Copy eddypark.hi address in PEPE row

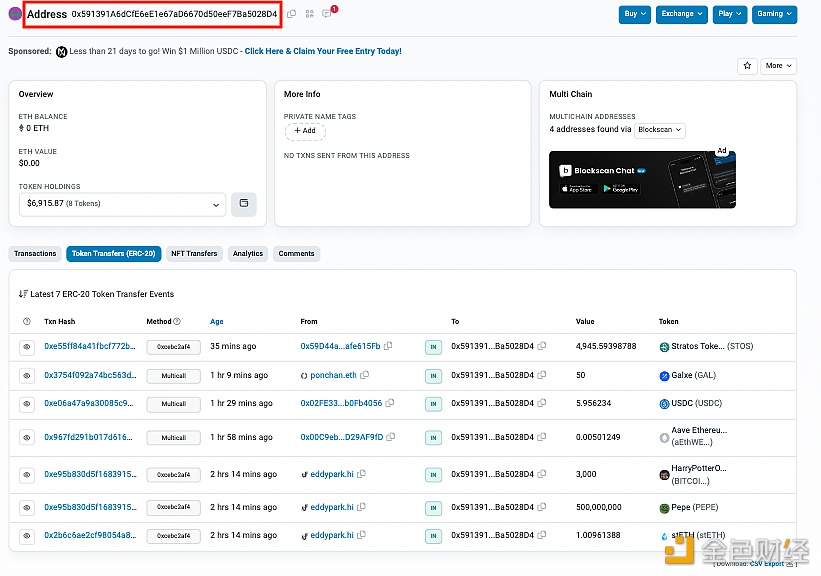(x=361, y=507)
